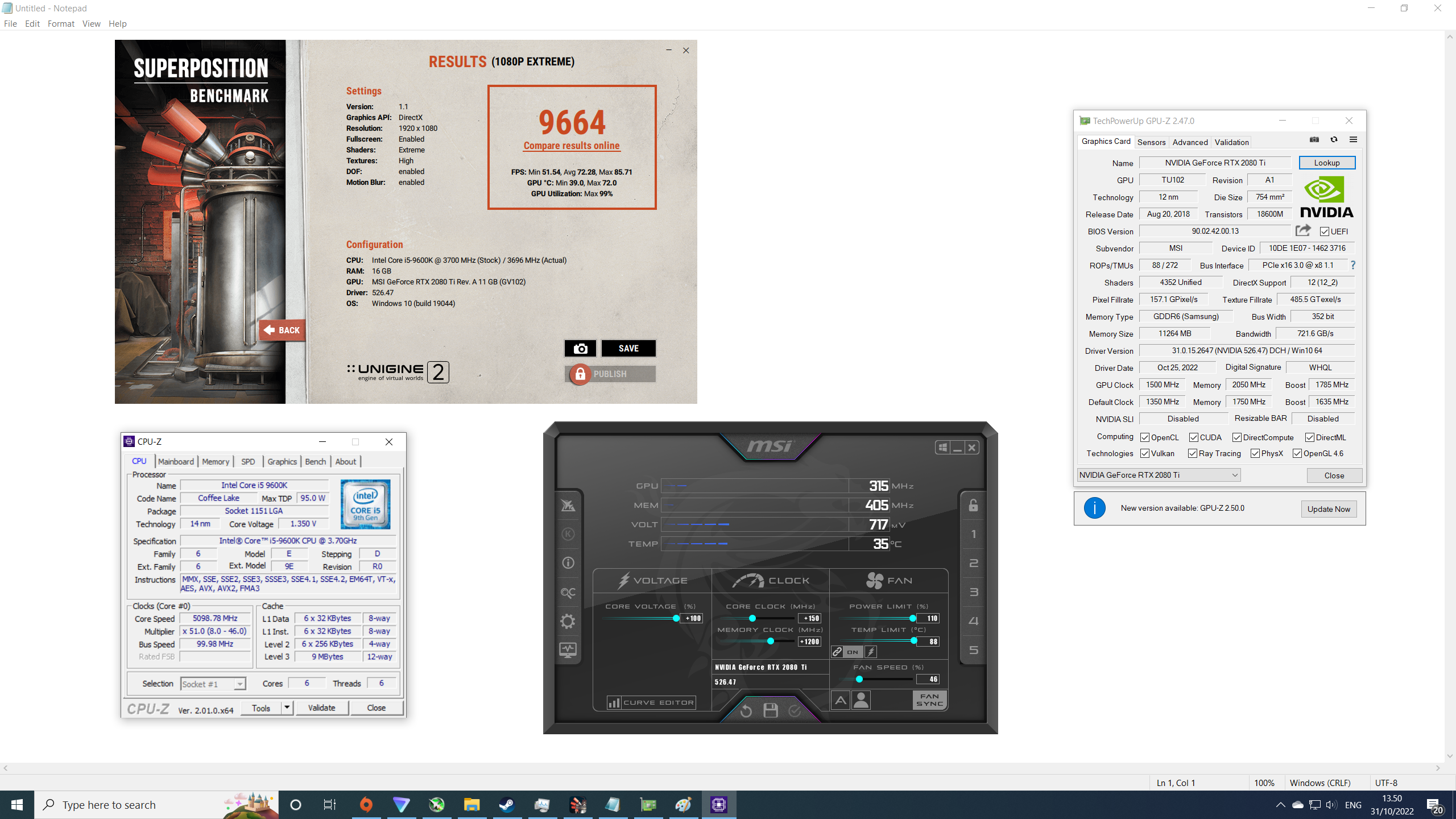Open Task View on the taskbar
The image size is (1456, 819).
329,805
